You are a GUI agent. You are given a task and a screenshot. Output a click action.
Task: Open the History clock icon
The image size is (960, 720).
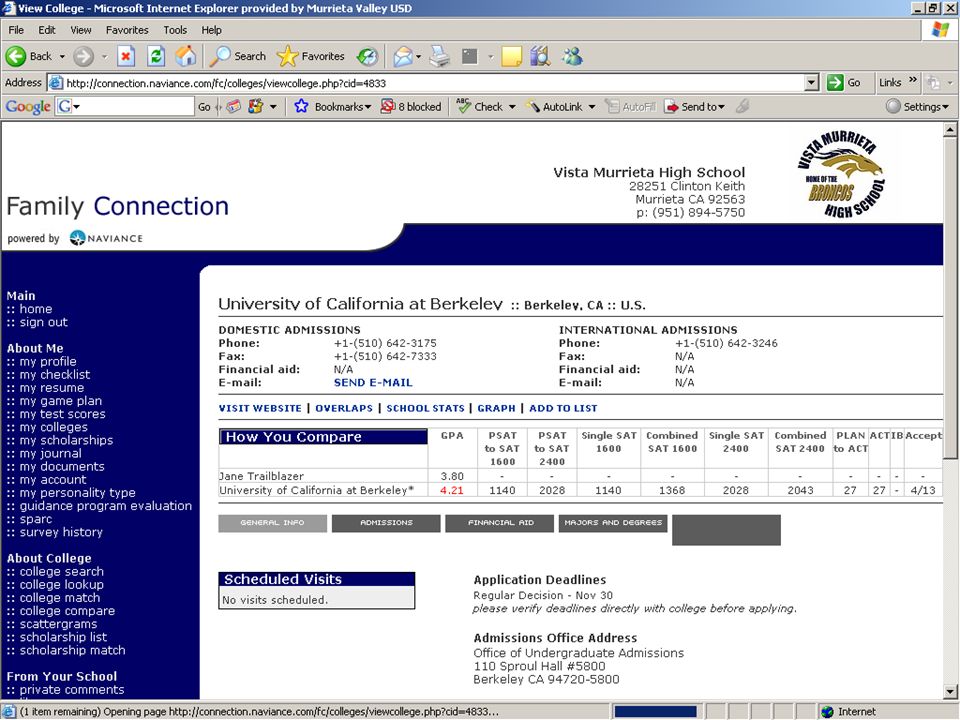click(367, 56)
